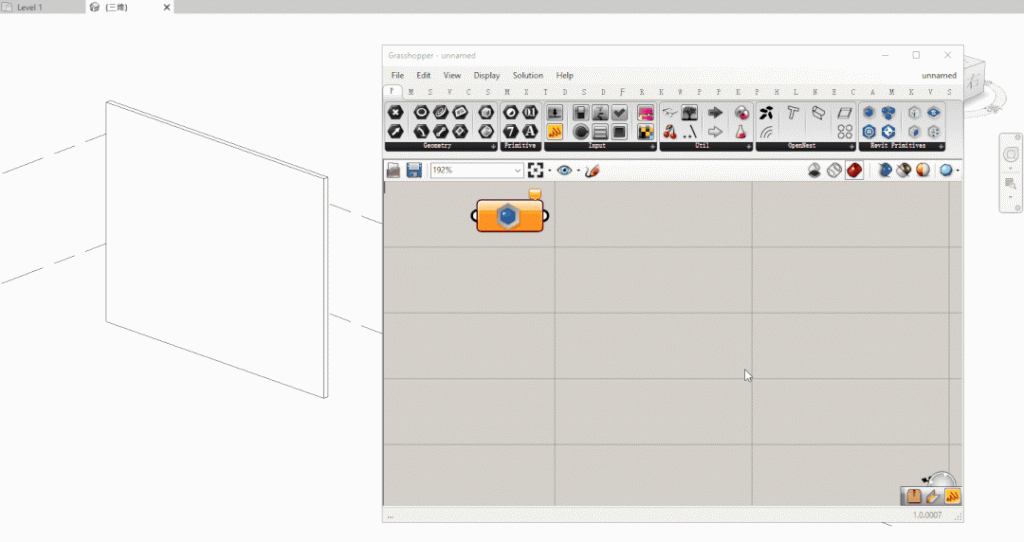Add the Text A primitive parameter
This screenshot has height=542, width=1024.
[530, 131]
